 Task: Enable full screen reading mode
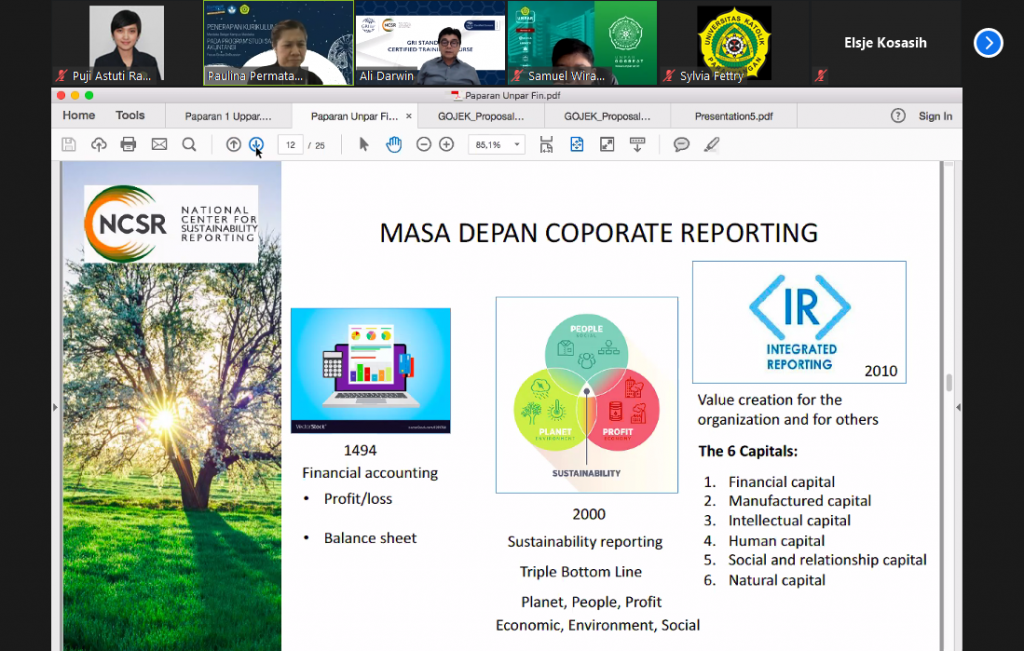(606, 144)
